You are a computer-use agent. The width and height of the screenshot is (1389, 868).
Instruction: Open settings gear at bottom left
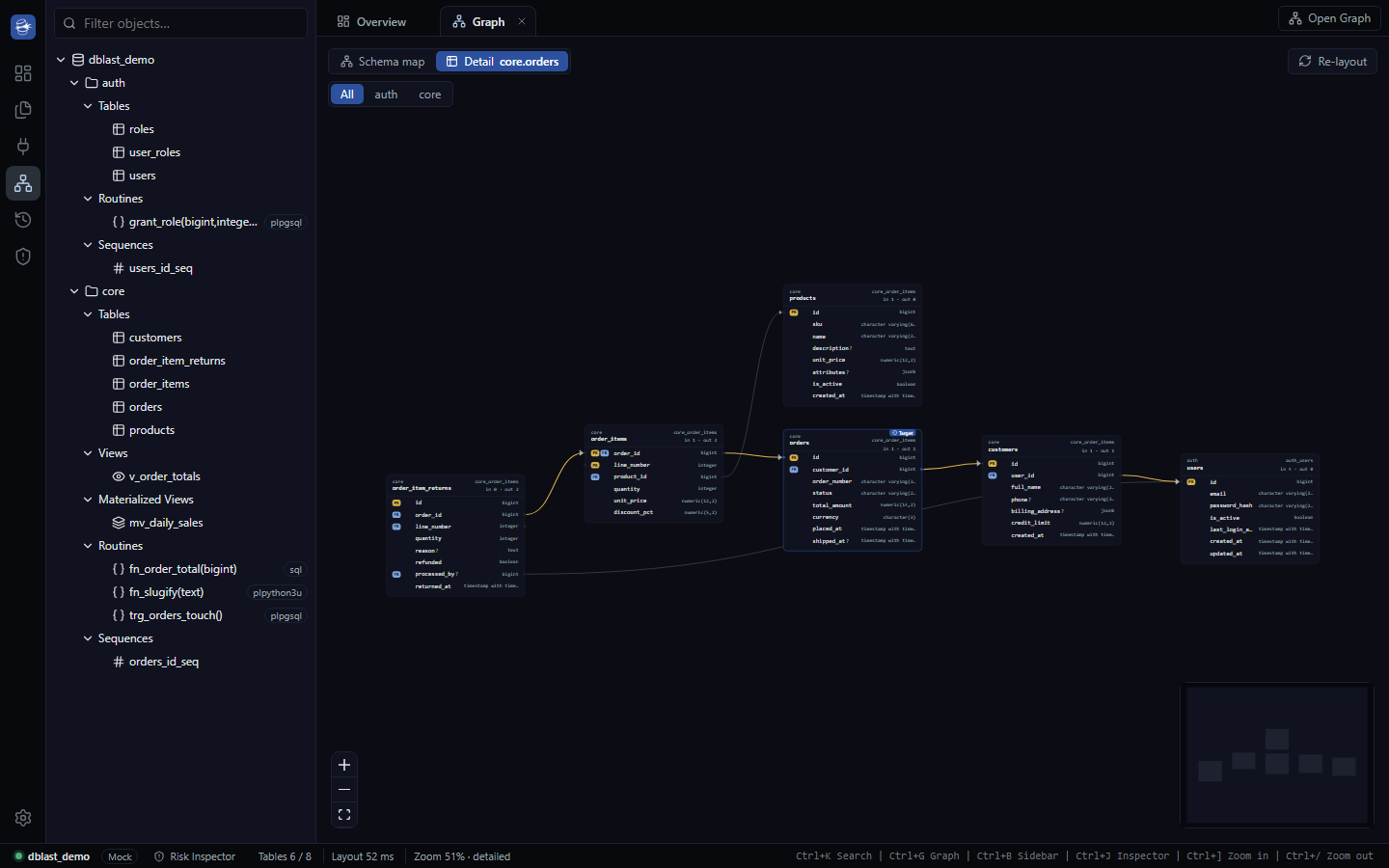coord(23,818)
